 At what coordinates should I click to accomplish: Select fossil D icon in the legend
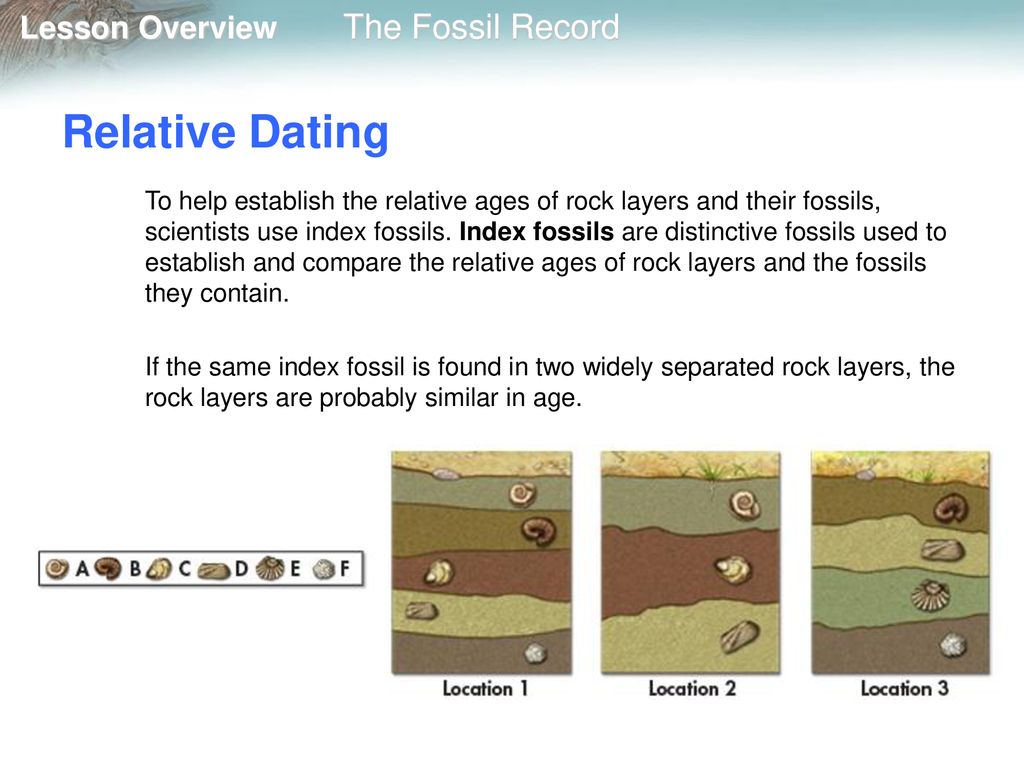pyautogui.click(x=214, y=571)
